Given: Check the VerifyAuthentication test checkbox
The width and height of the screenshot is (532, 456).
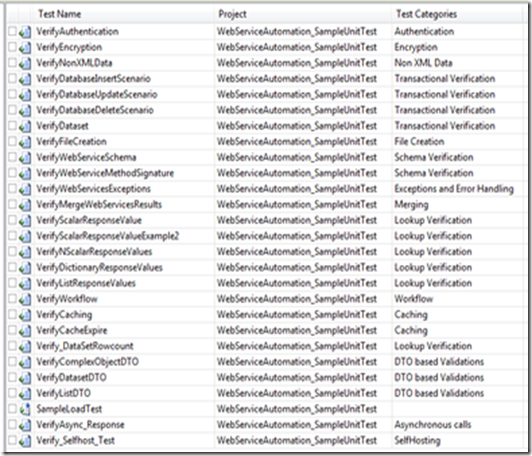Looking at the screenshot, I should 12,31.
